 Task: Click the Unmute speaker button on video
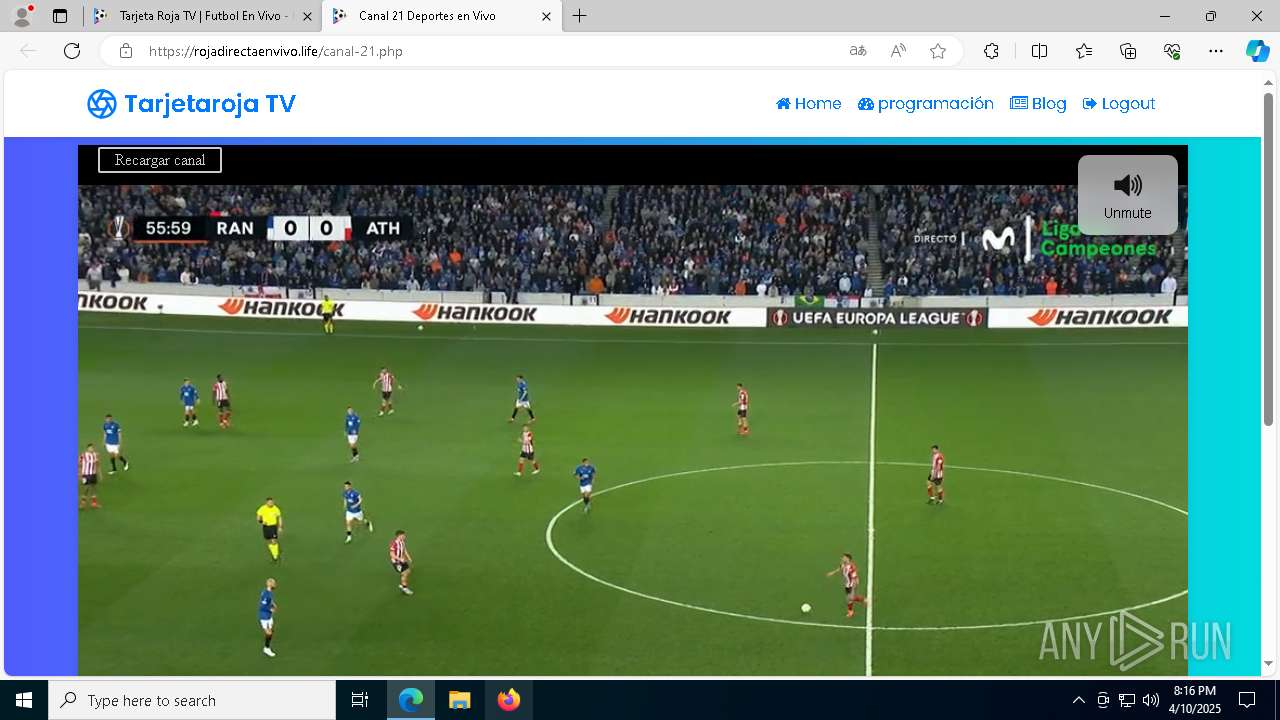click(x=1127, y=195)
